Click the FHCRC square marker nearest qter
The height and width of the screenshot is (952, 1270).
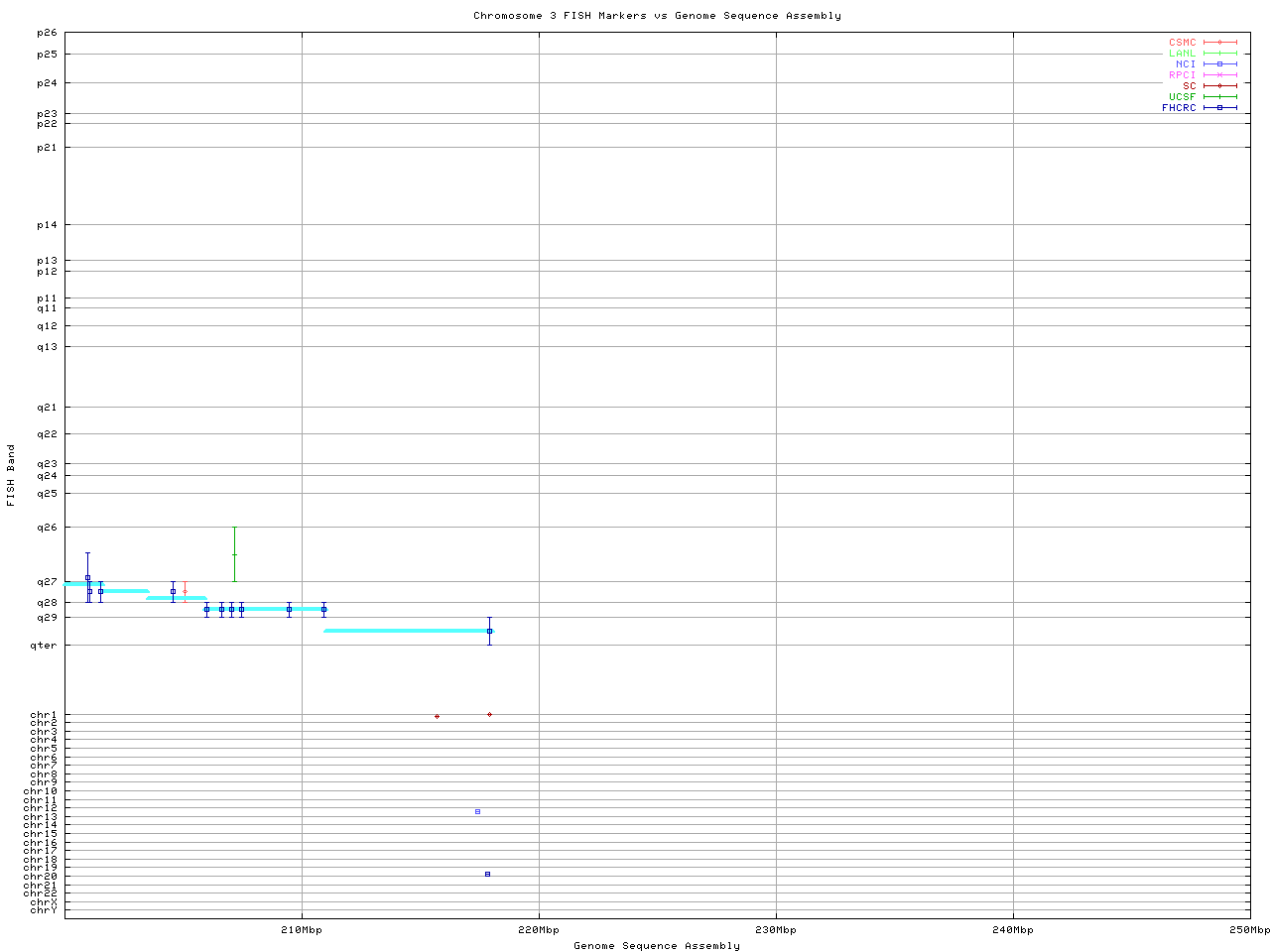pyautogui.click(x=489, y=631)
